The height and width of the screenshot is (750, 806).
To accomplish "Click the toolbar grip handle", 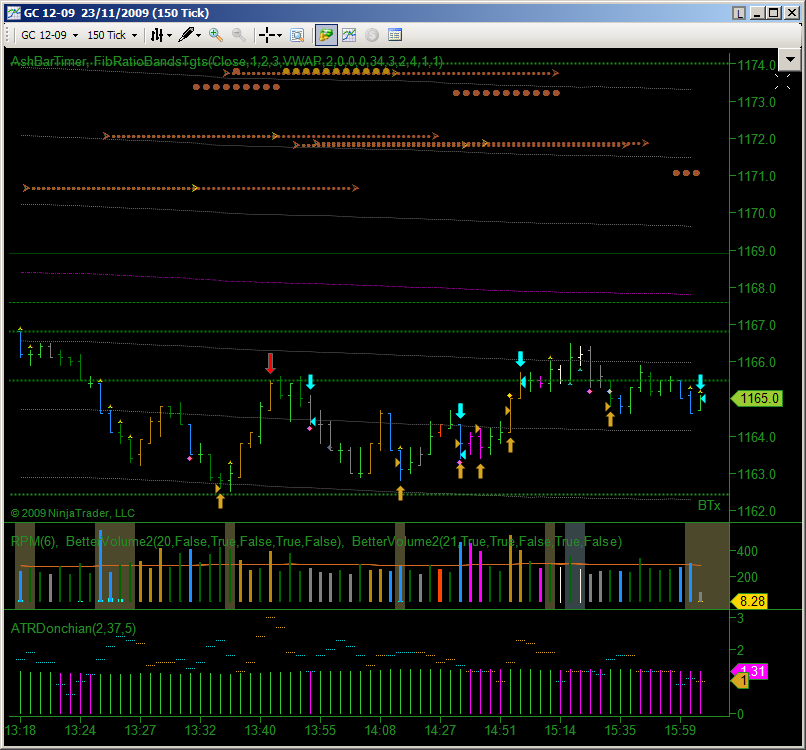I will 8,35.
